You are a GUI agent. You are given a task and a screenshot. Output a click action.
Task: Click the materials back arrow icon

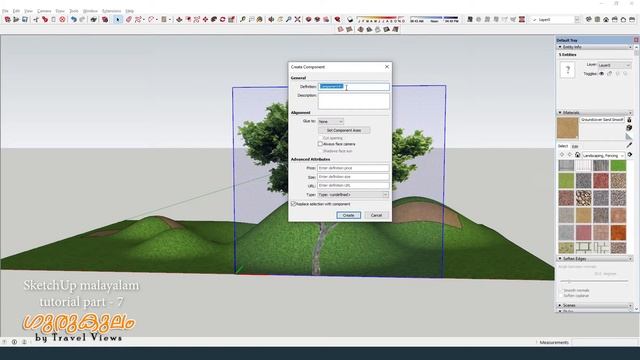click(x=562, y=155)
